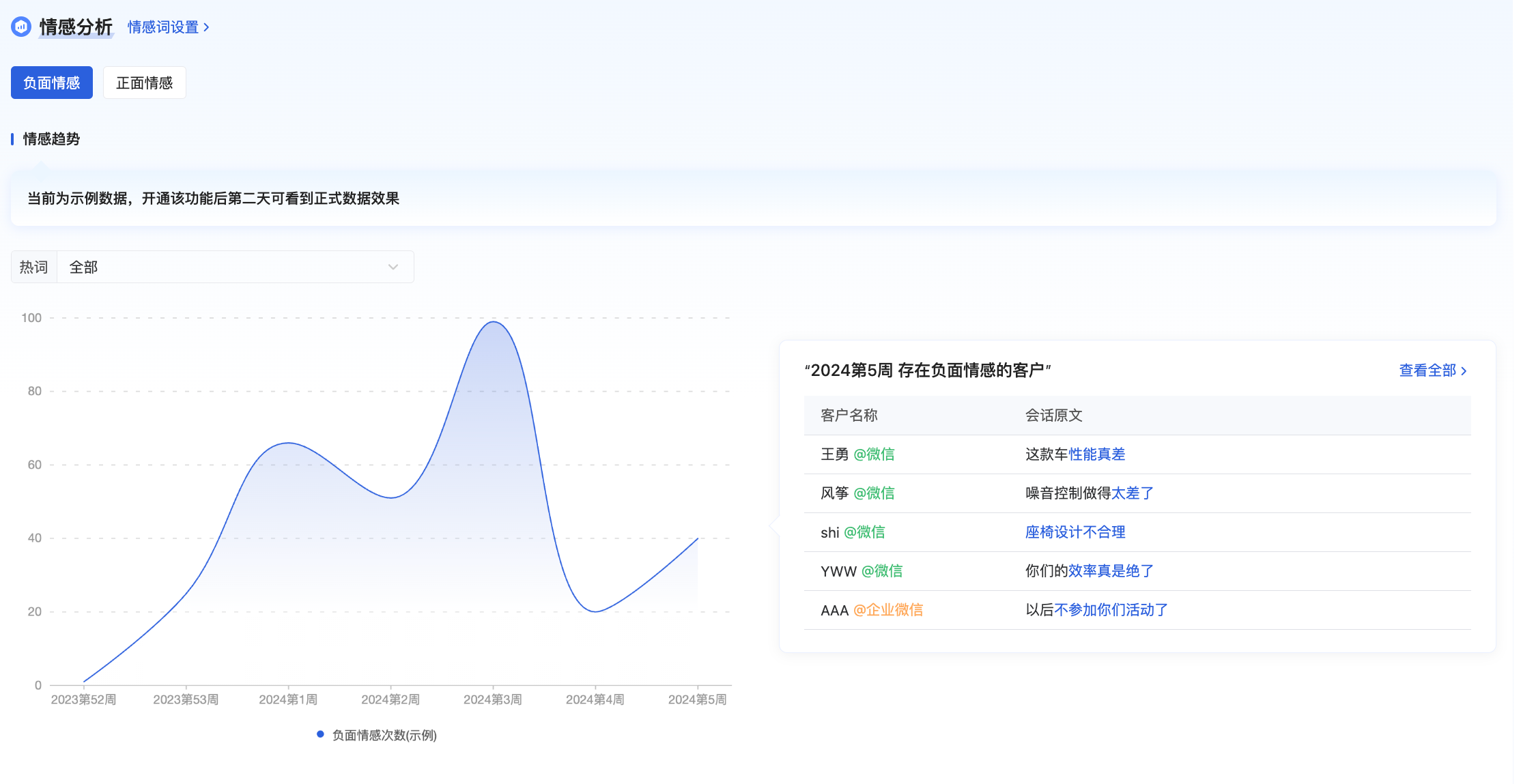Click the 100 y-axis value
Viewport: 1521px width, 784px height.
pos(31,318)
